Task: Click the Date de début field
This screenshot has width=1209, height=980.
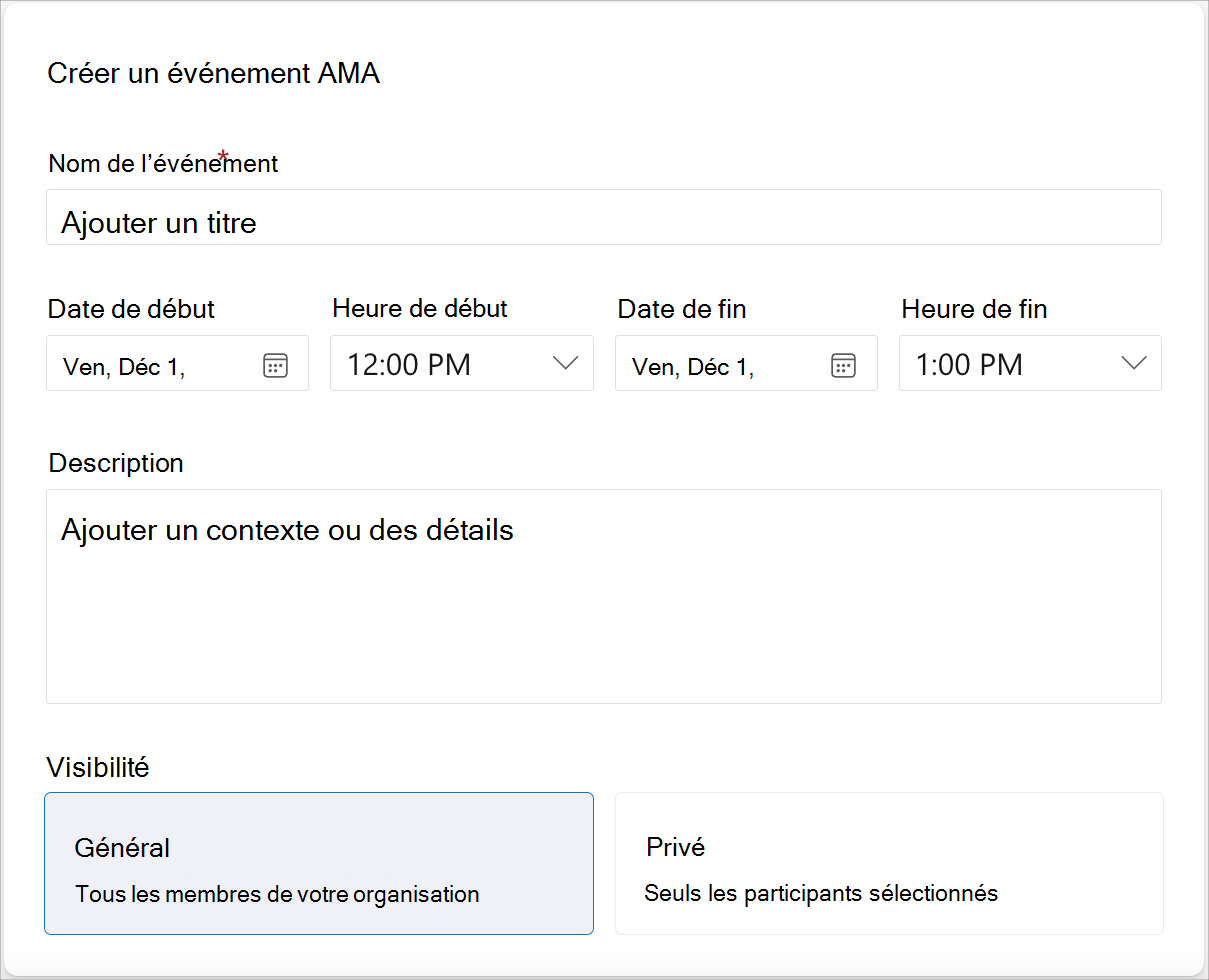Action: point(177,363)
